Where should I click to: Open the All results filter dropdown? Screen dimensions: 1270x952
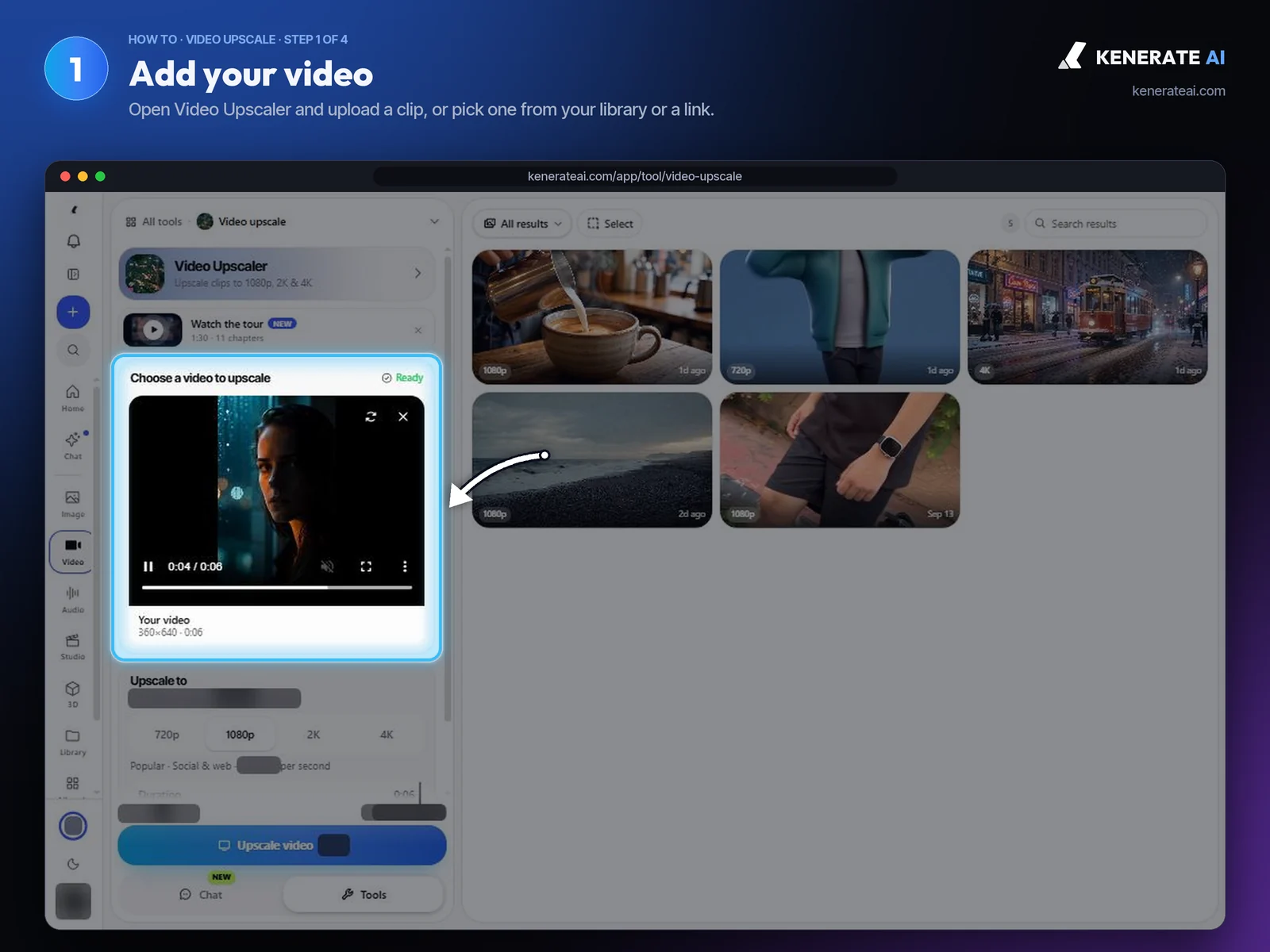coord(524,224)
